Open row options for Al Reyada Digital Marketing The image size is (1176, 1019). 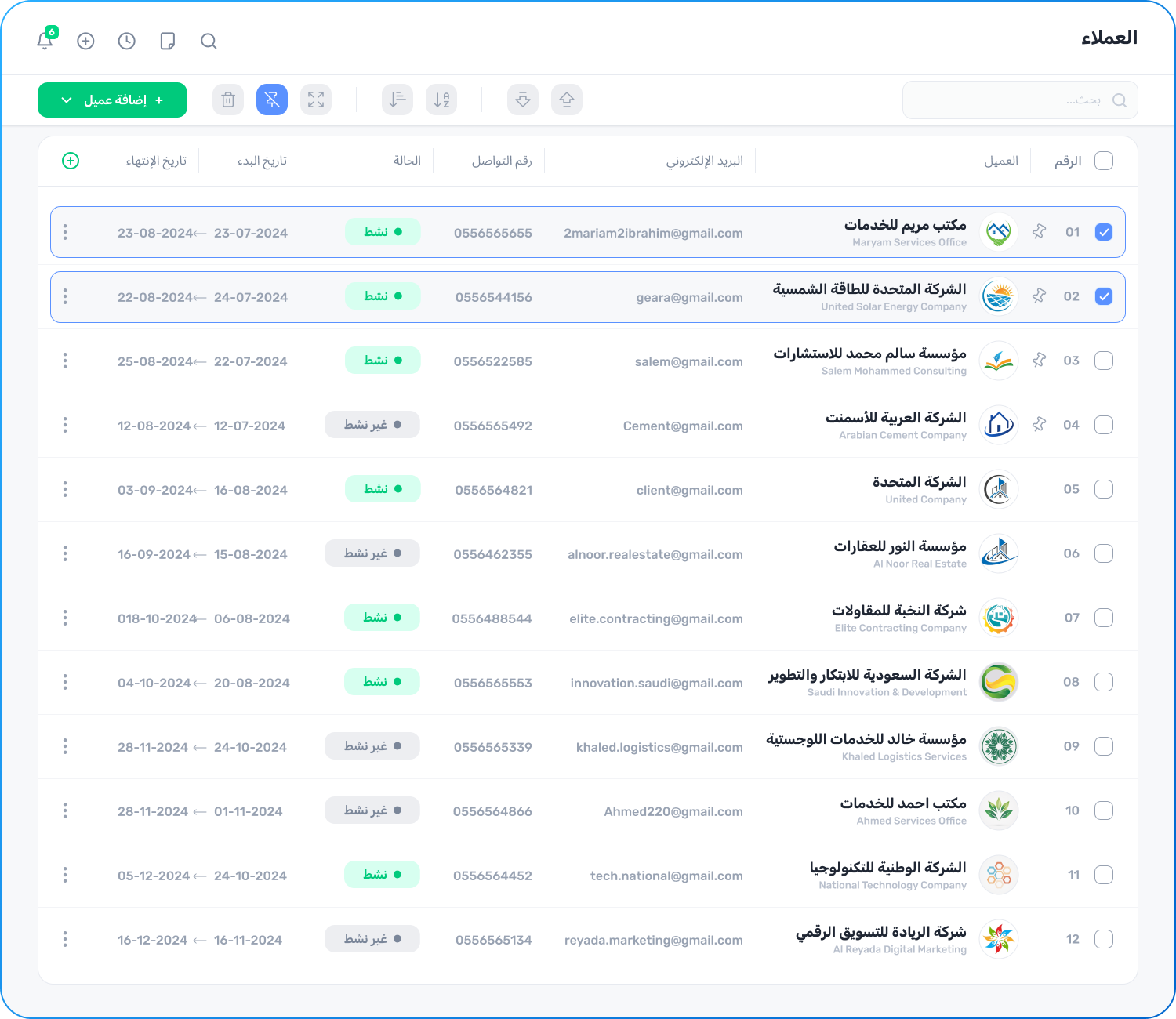tap(65, 939)
